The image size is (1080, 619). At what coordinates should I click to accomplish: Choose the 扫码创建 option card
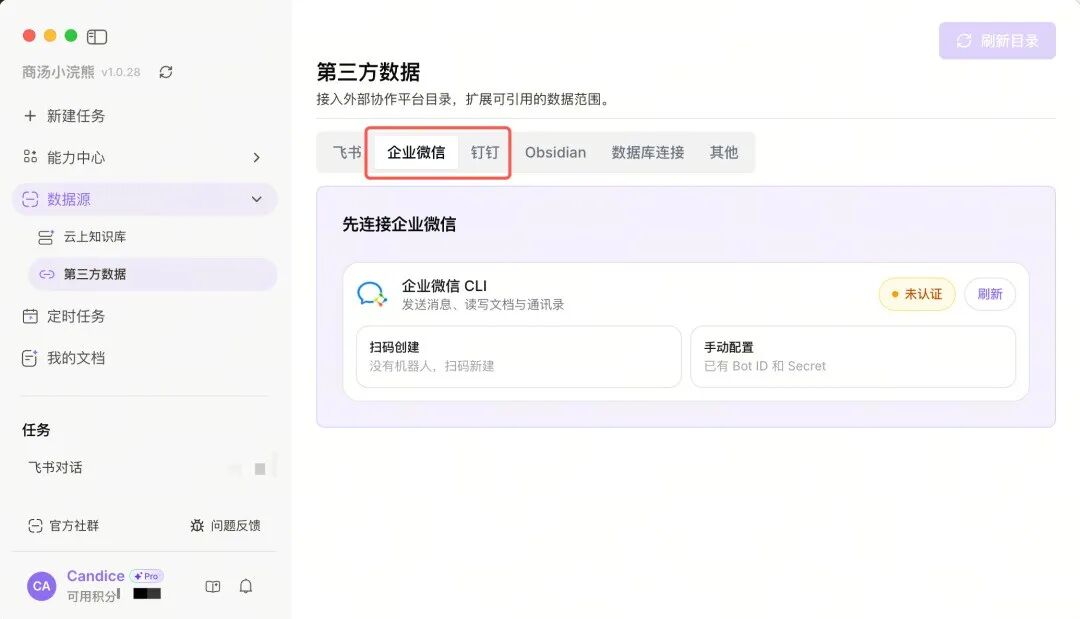click(x=519, y=357)
